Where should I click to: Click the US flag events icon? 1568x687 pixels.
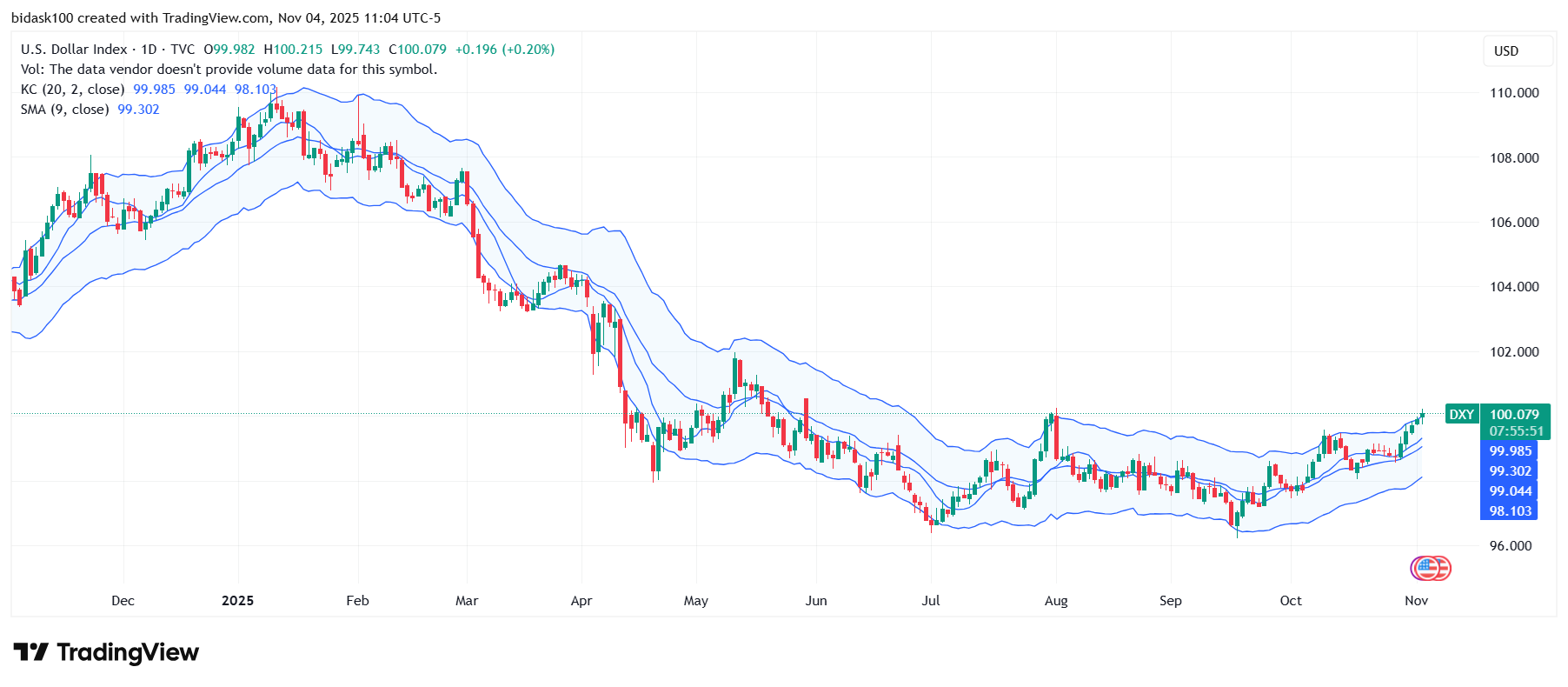(x=1430, y=569)
